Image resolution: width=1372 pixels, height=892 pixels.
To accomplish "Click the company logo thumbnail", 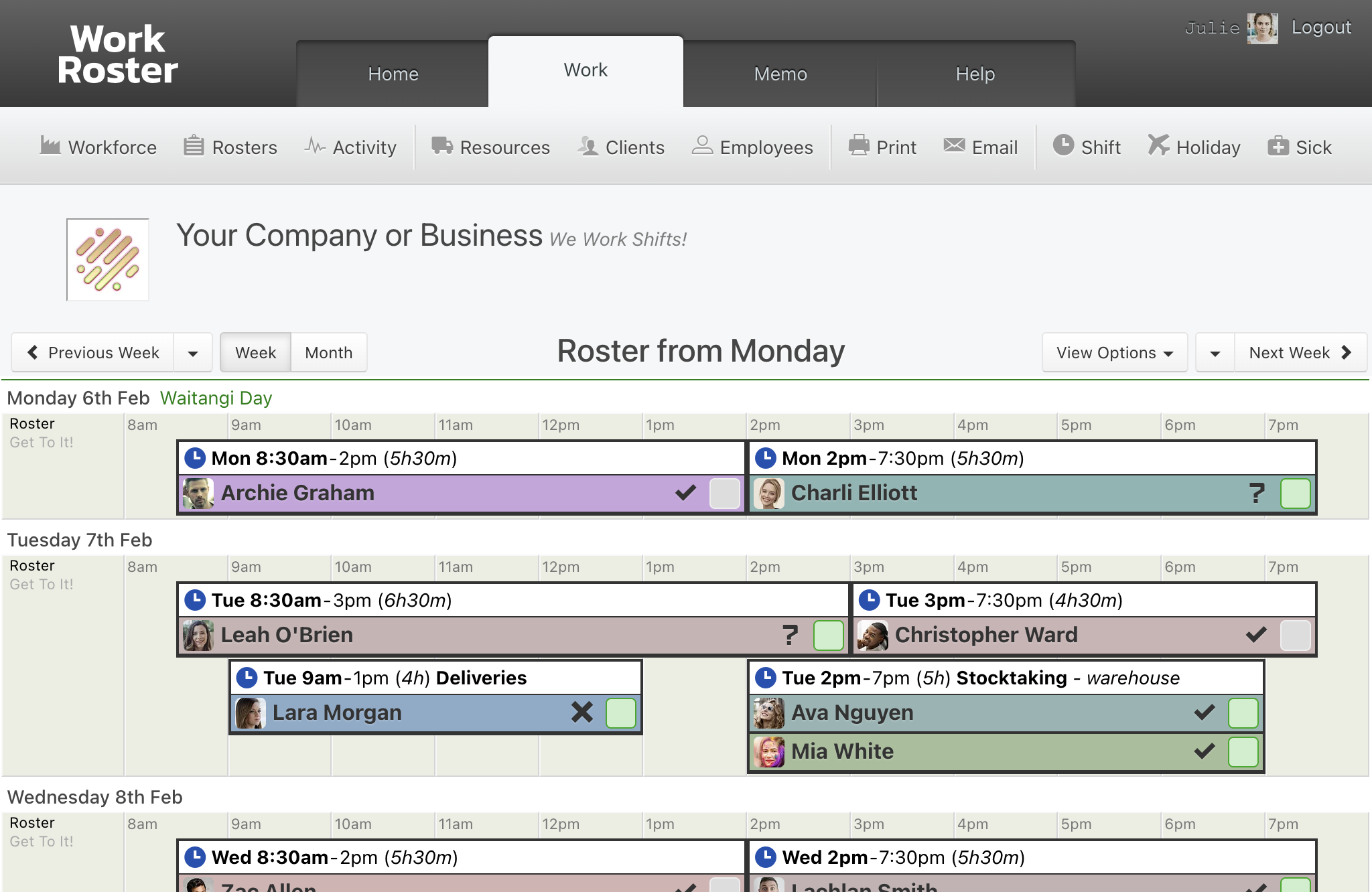I will [x=108, y=260].
